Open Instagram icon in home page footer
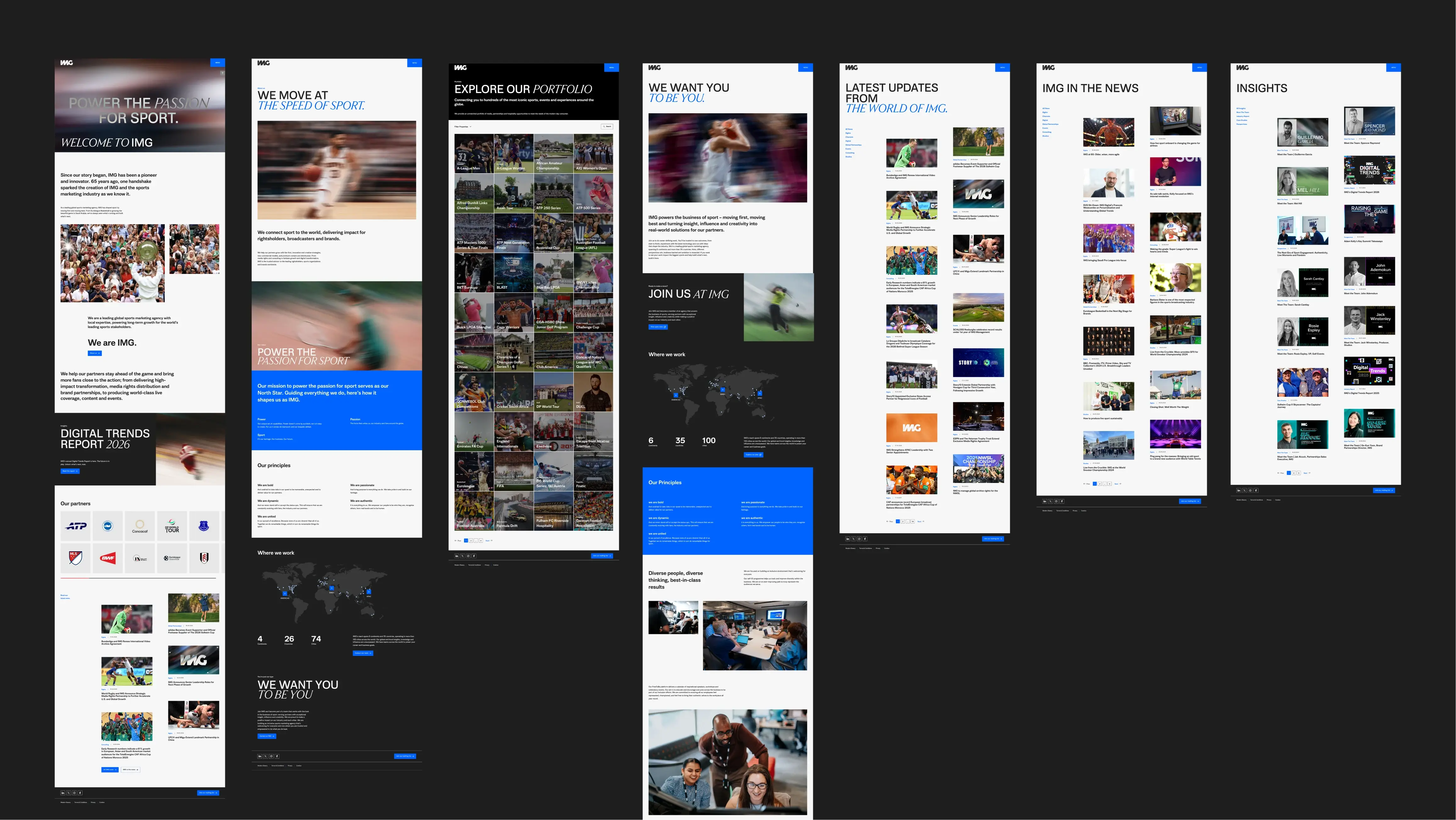Viewport: 1456px width, 820px height. (74, 793)
